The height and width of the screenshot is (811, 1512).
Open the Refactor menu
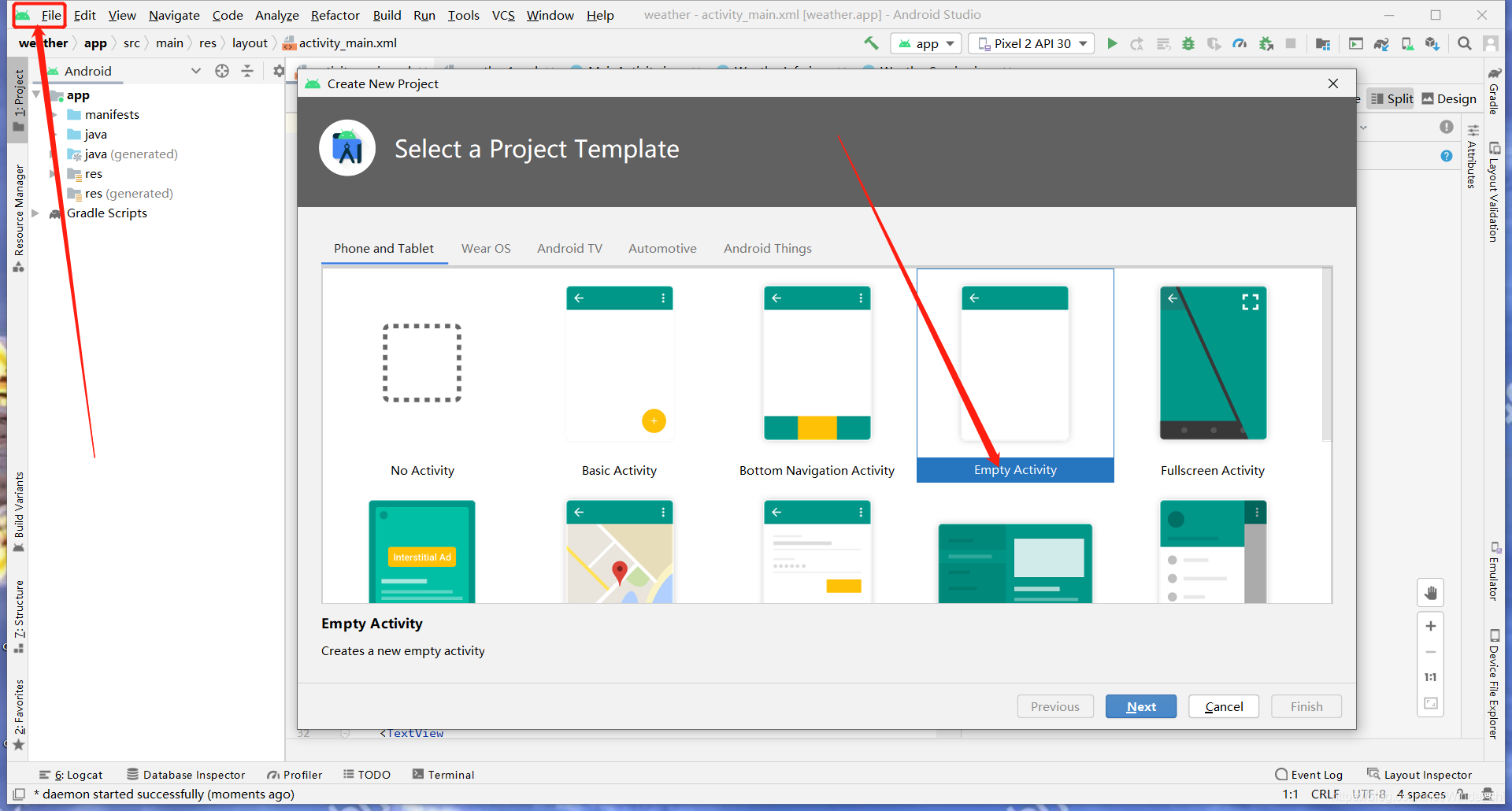point(335,15)
